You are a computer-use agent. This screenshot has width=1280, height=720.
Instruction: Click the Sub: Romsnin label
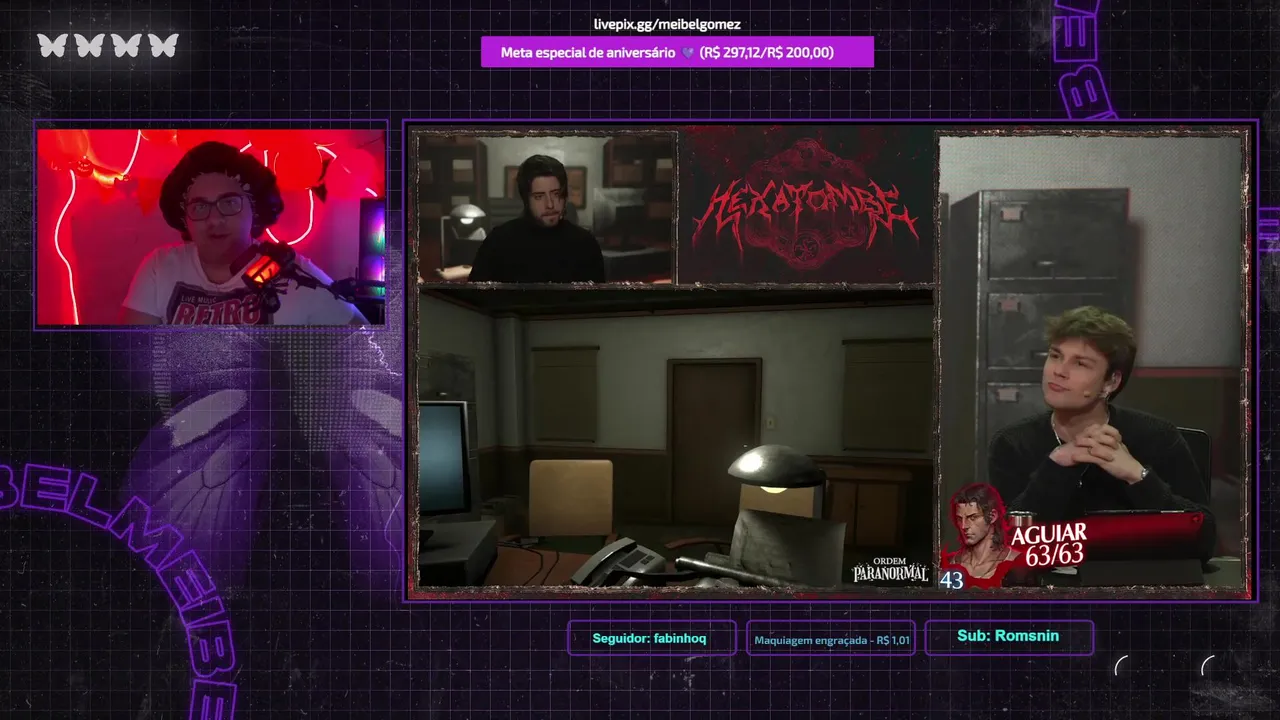click(1009, 636)
